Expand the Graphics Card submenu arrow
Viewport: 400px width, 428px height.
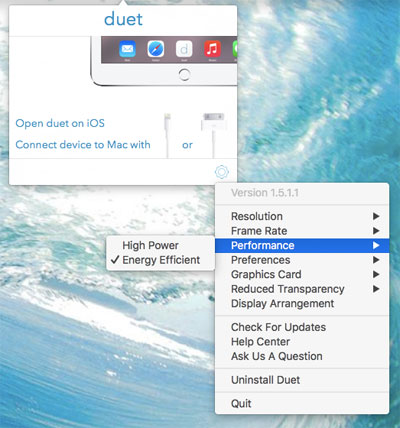point(376,274)
